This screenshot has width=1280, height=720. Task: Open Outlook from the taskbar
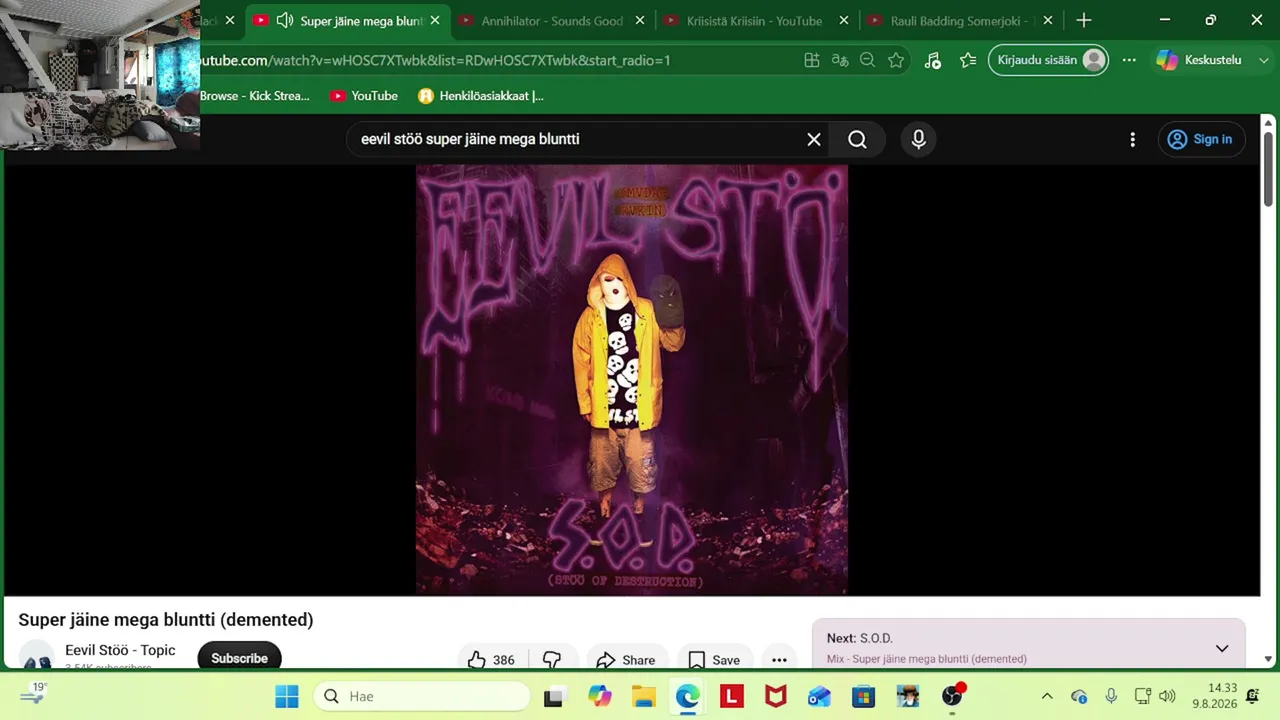(820, 696)
